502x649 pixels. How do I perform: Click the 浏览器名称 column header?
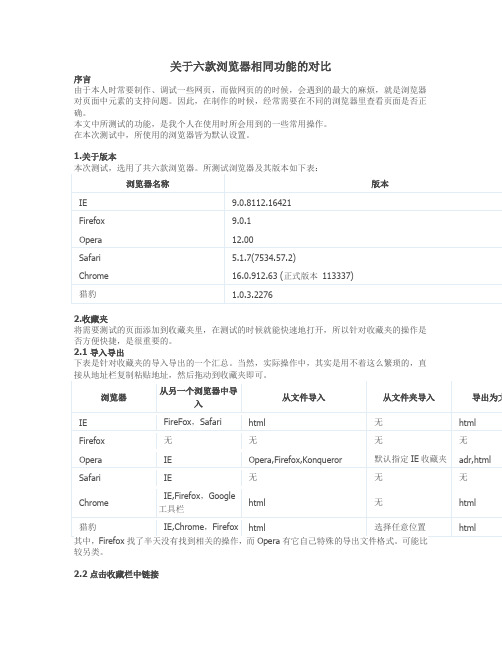(148, 184)
